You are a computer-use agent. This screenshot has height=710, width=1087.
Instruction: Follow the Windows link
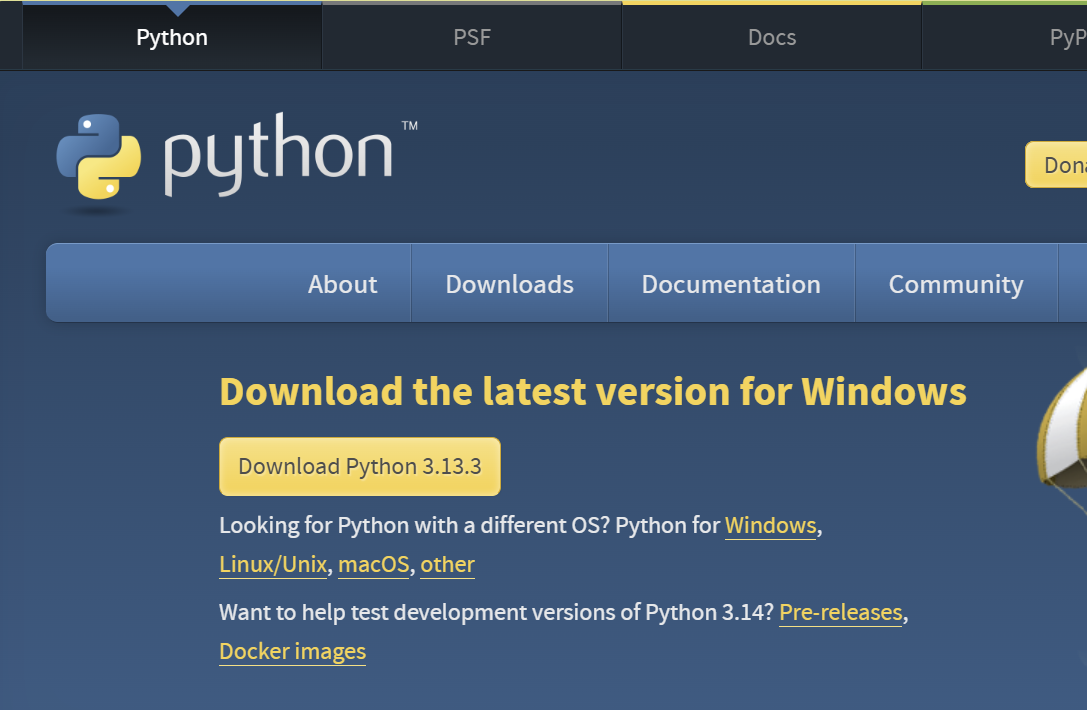[771, 526]
